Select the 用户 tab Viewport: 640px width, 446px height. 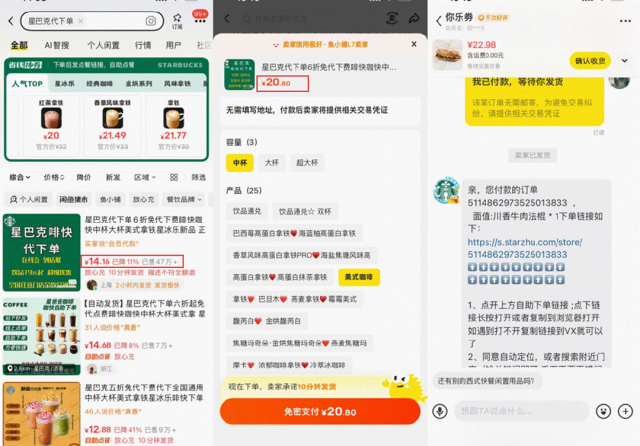pos(173,45)
